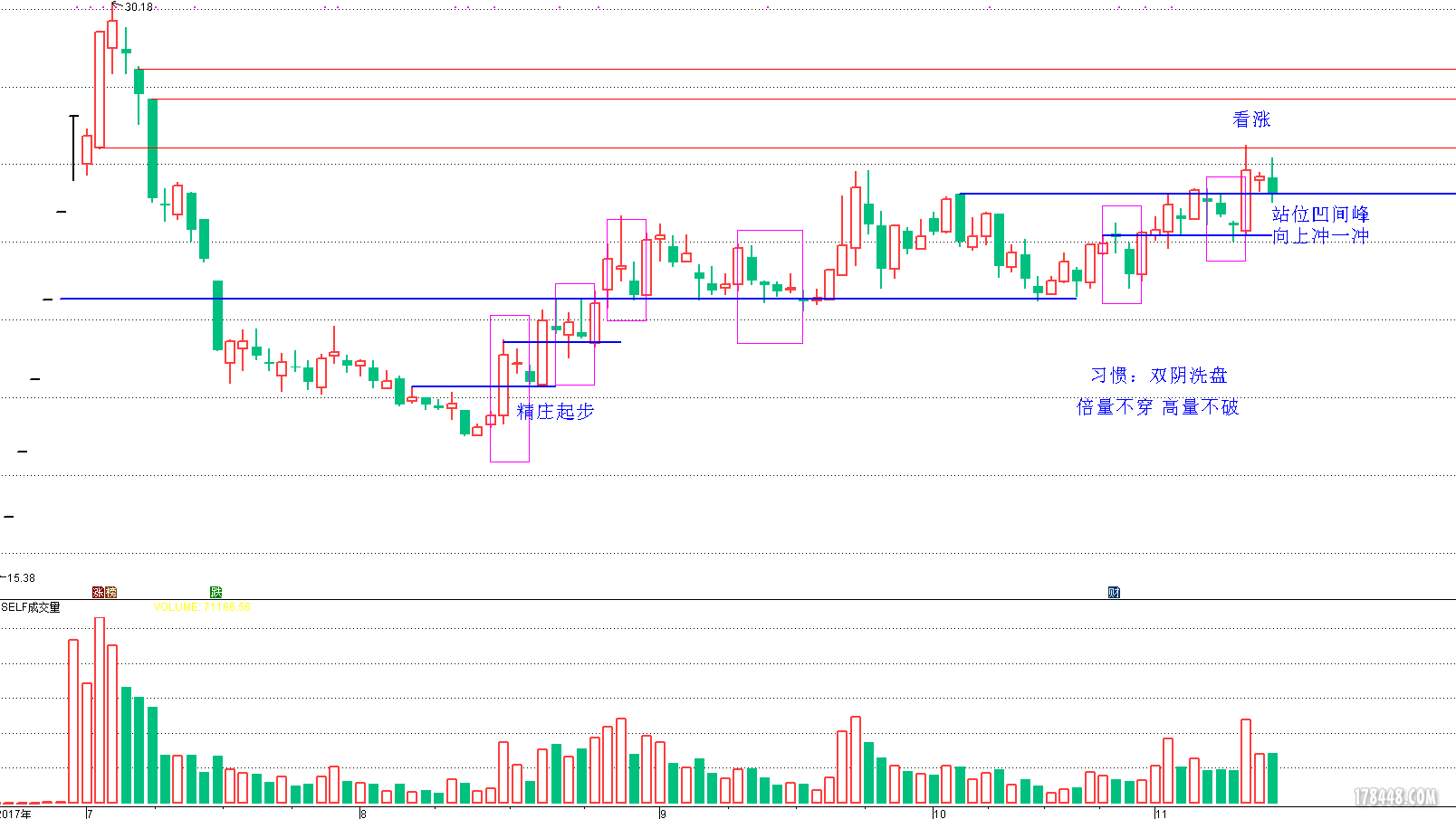Image resolution: width=1456 pixels, height=819 pixels.
Task: Click the 2017年 label on time axis
Action: pyautogui.click(x=16, y=814)
